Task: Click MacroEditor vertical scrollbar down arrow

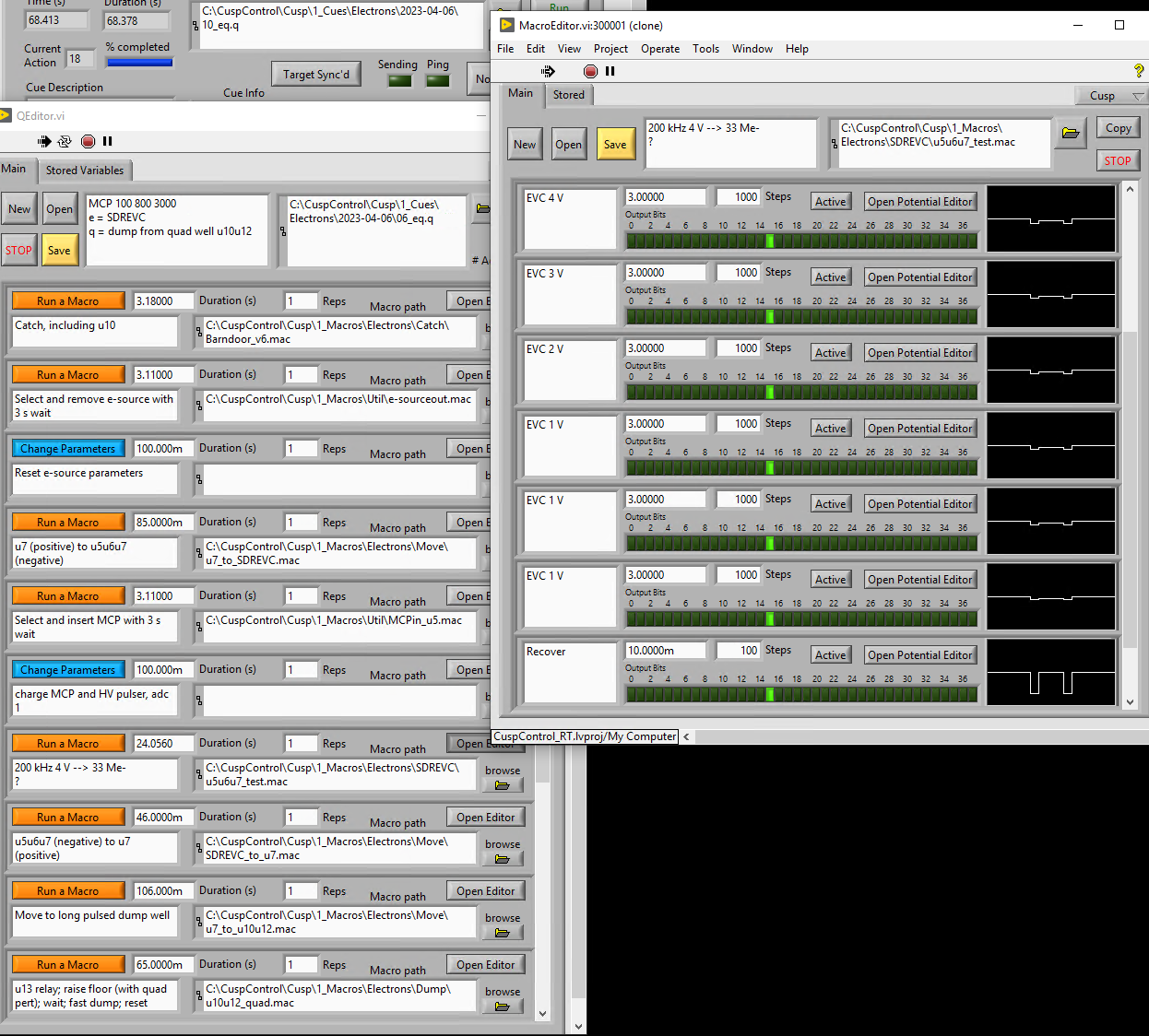Action: (x=1130, y=701)
